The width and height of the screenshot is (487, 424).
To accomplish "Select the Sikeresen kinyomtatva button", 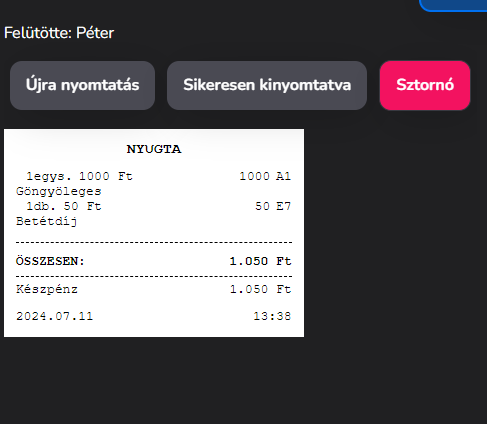I will click(267, 85).
